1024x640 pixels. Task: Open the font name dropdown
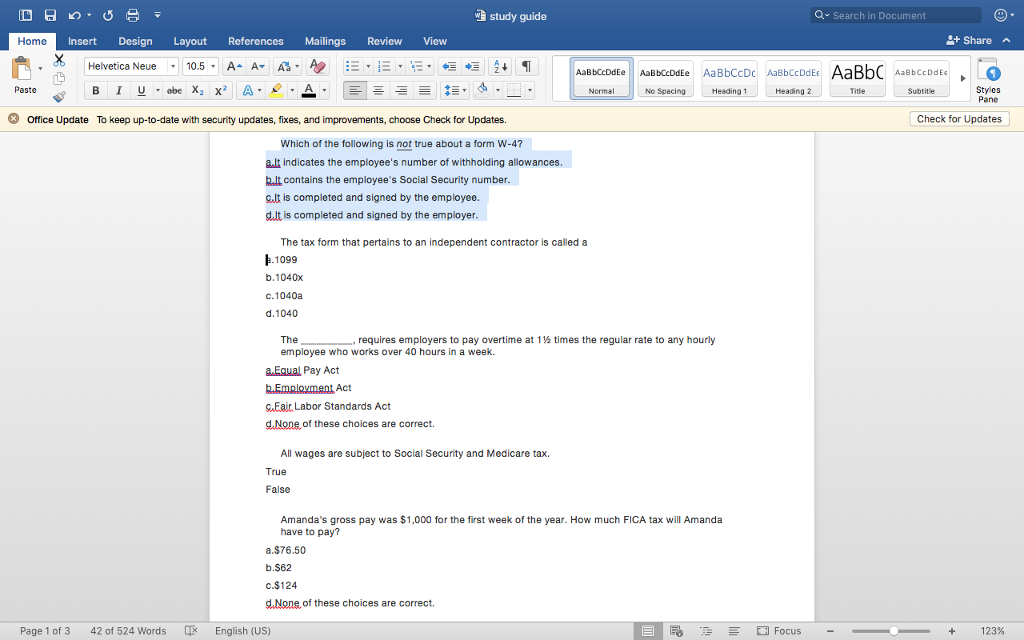click(172, 66)
